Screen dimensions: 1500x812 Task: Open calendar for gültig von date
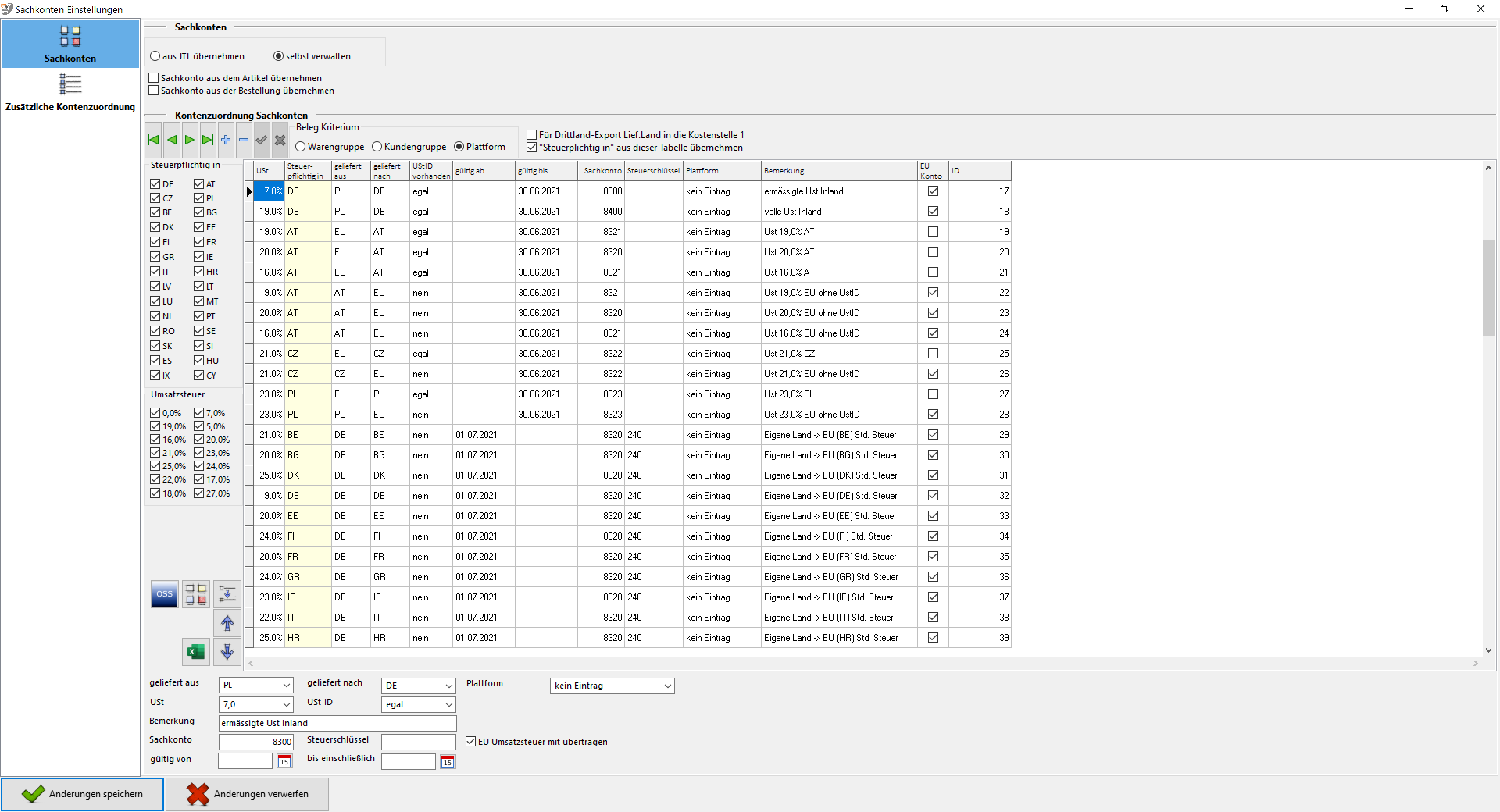[x=284, y=761]
